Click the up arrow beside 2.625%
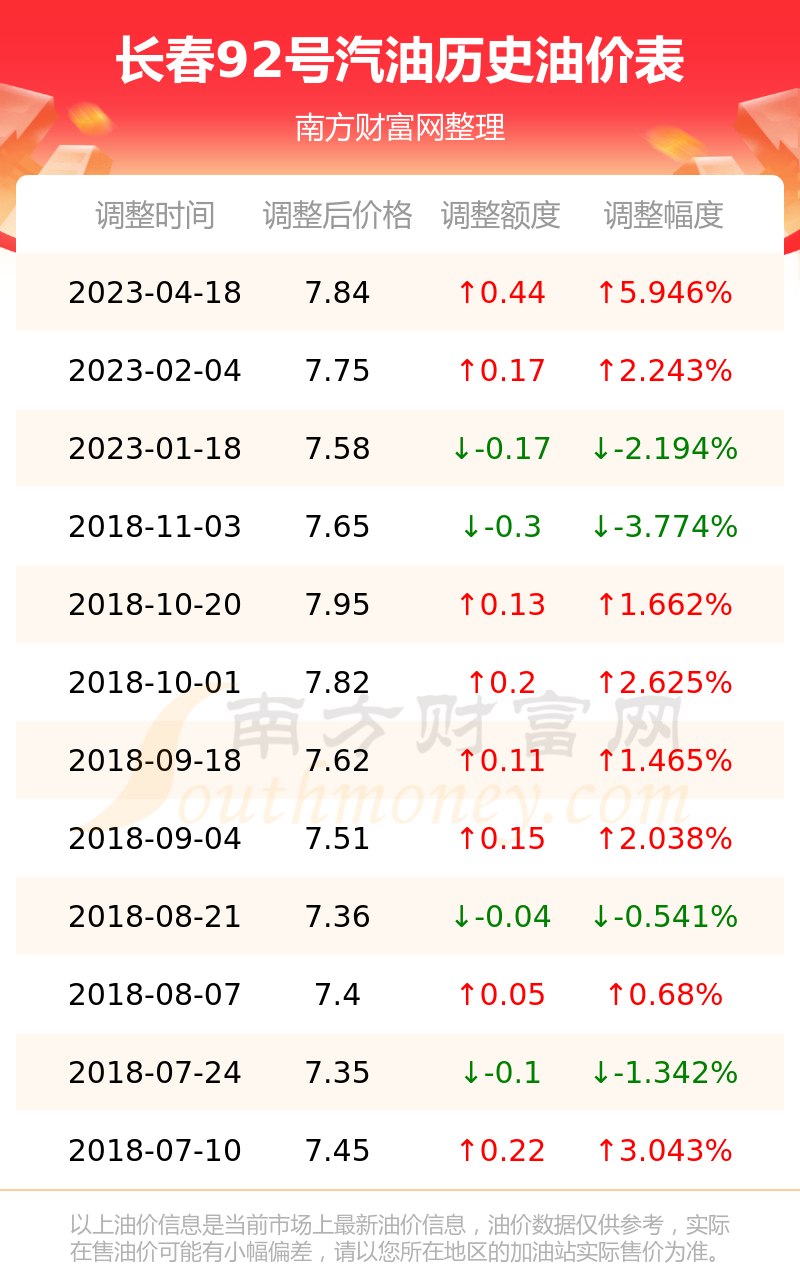 click(606, 683)
